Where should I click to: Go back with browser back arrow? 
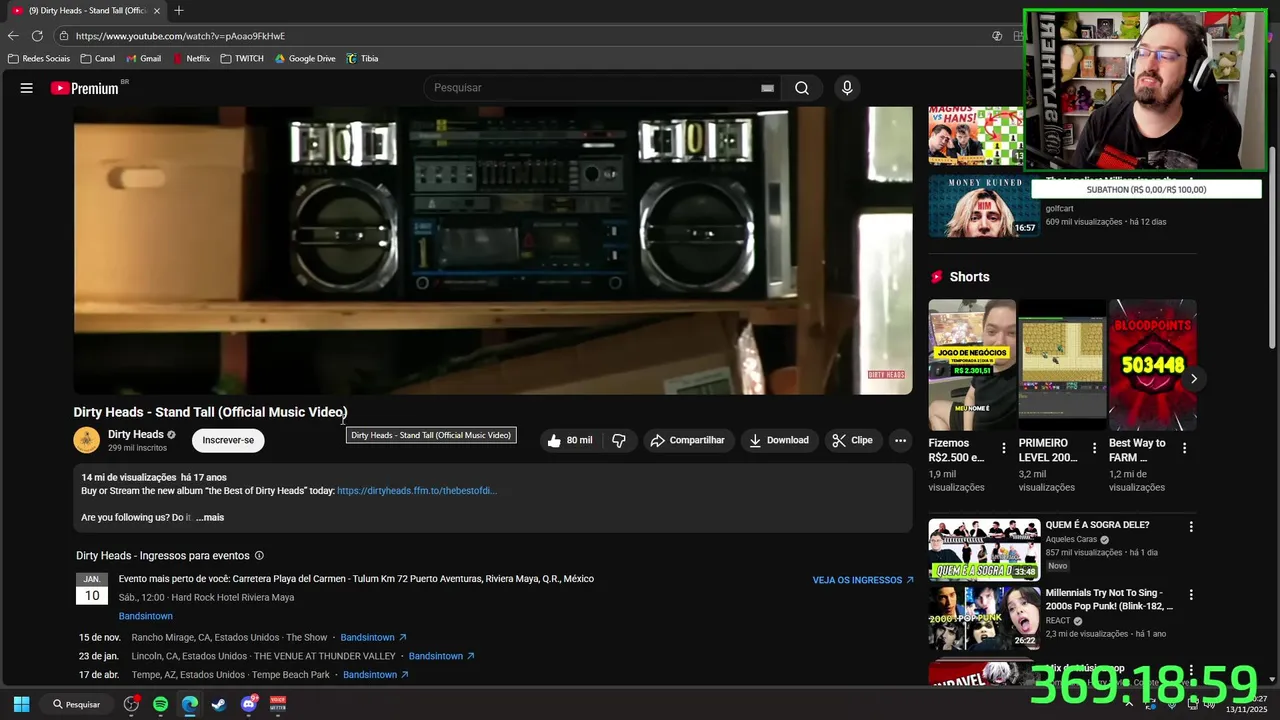[x=13, y=36]
